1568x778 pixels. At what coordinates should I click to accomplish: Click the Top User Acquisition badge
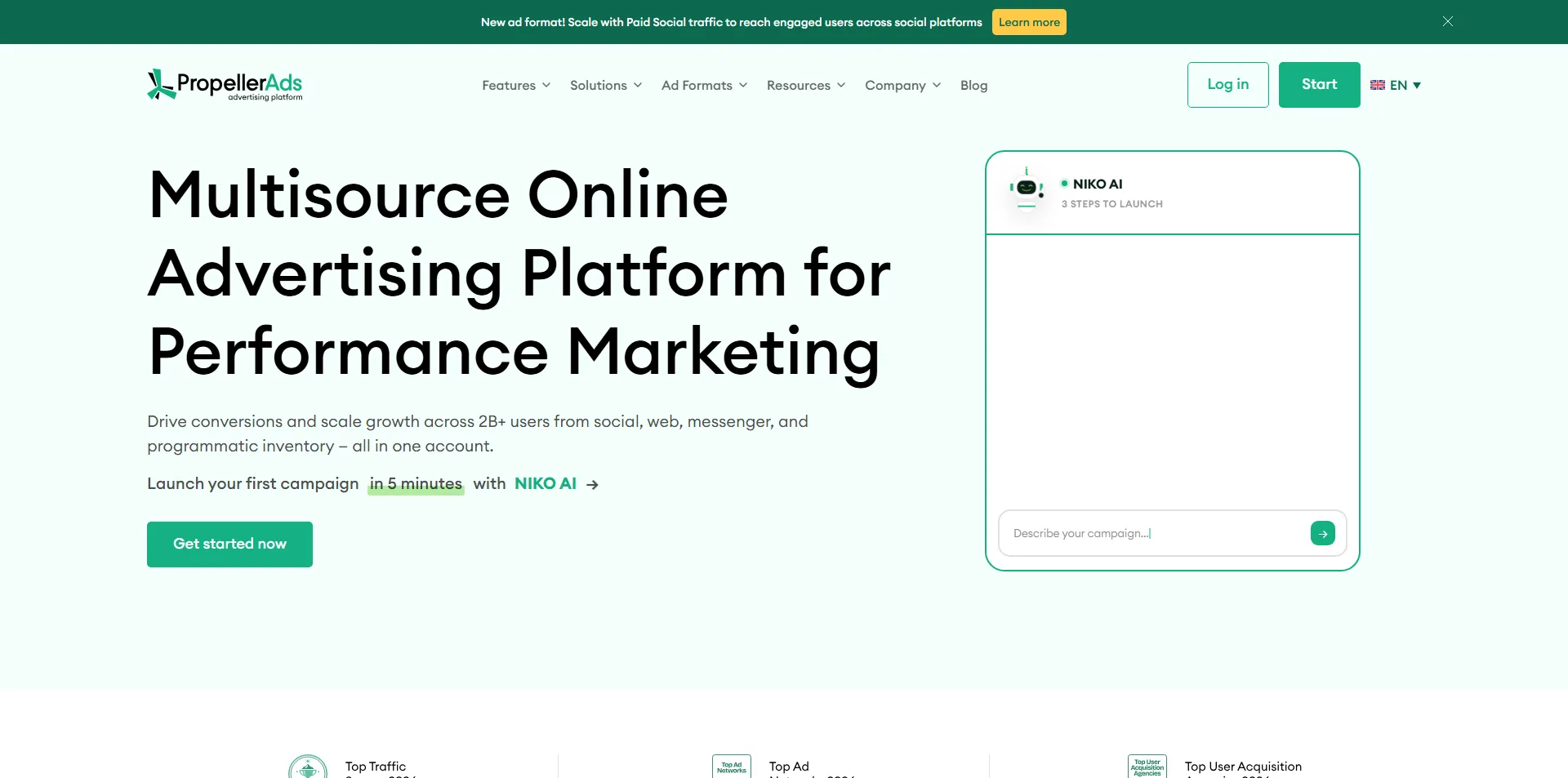(x=1147, y=767)
